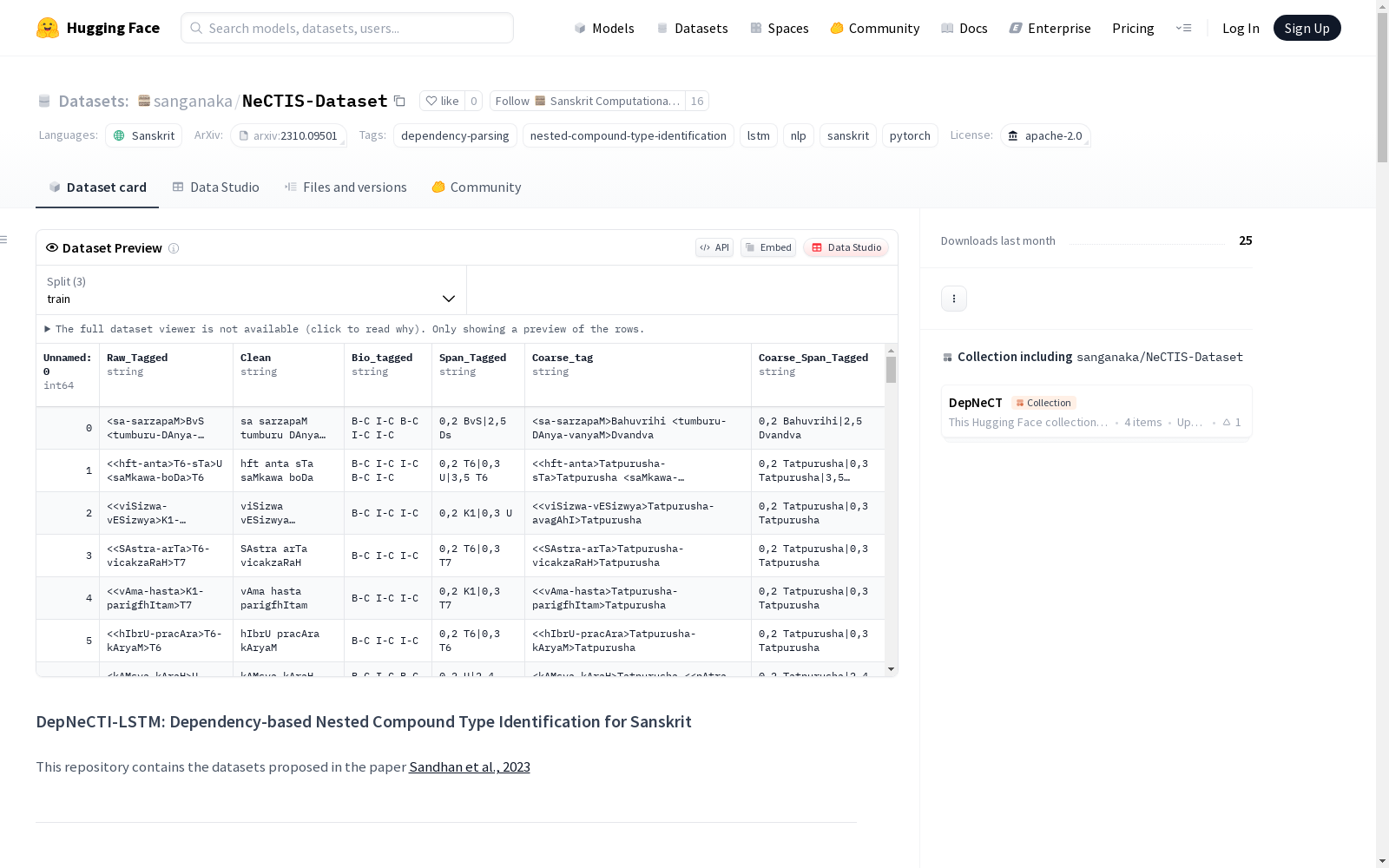This screenshot has height=868, width=1389.
Task: Click the Log In link
Action: point(1241,28)
